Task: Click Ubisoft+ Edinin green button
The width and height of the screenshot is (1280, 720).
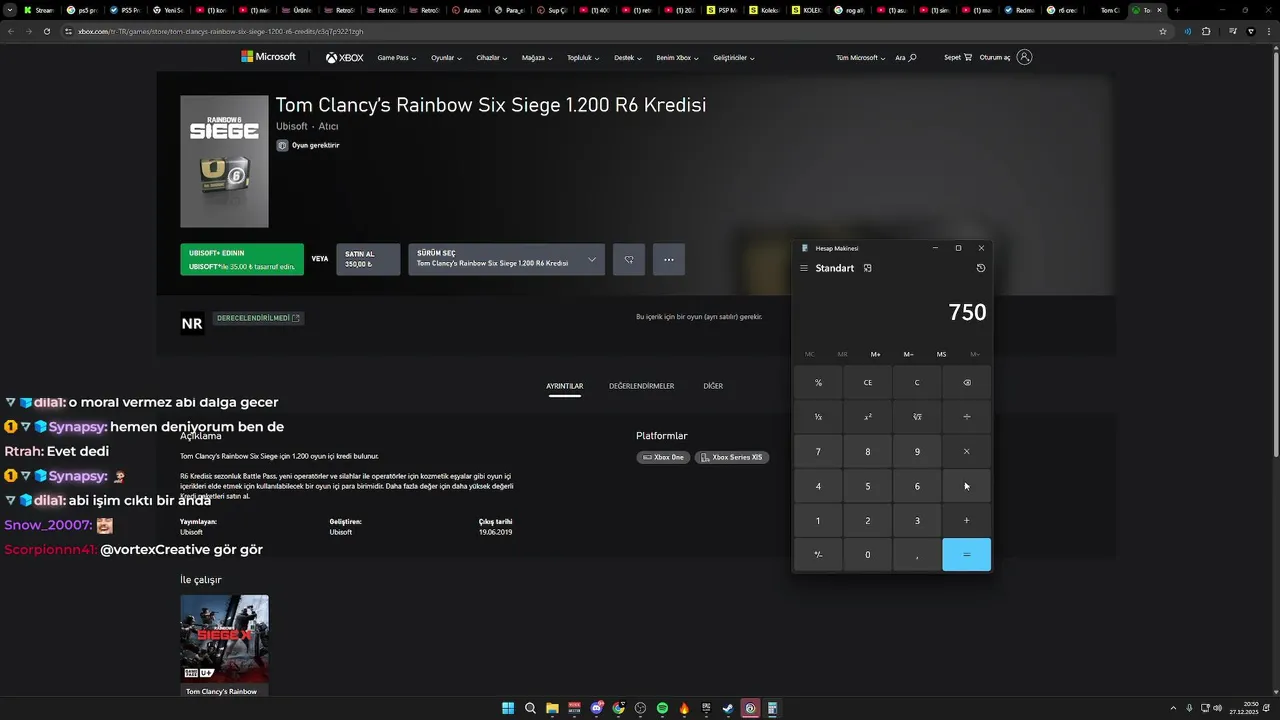Action: (242, 260)
